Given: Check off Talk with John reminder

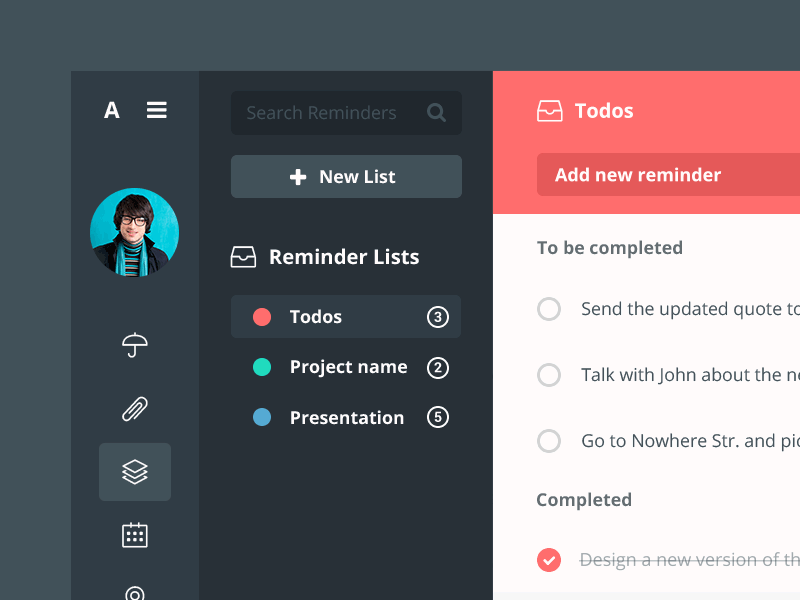Looking at the screenshot, I should coord(549,375).
